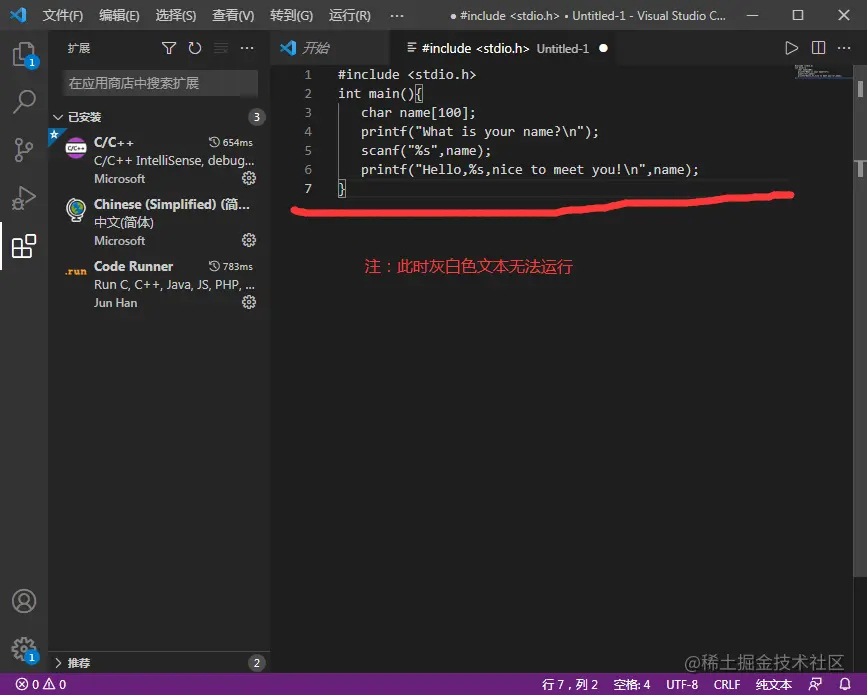Open the Source Control view
Viewport: 867px width, 695px height.
(24, 150)
